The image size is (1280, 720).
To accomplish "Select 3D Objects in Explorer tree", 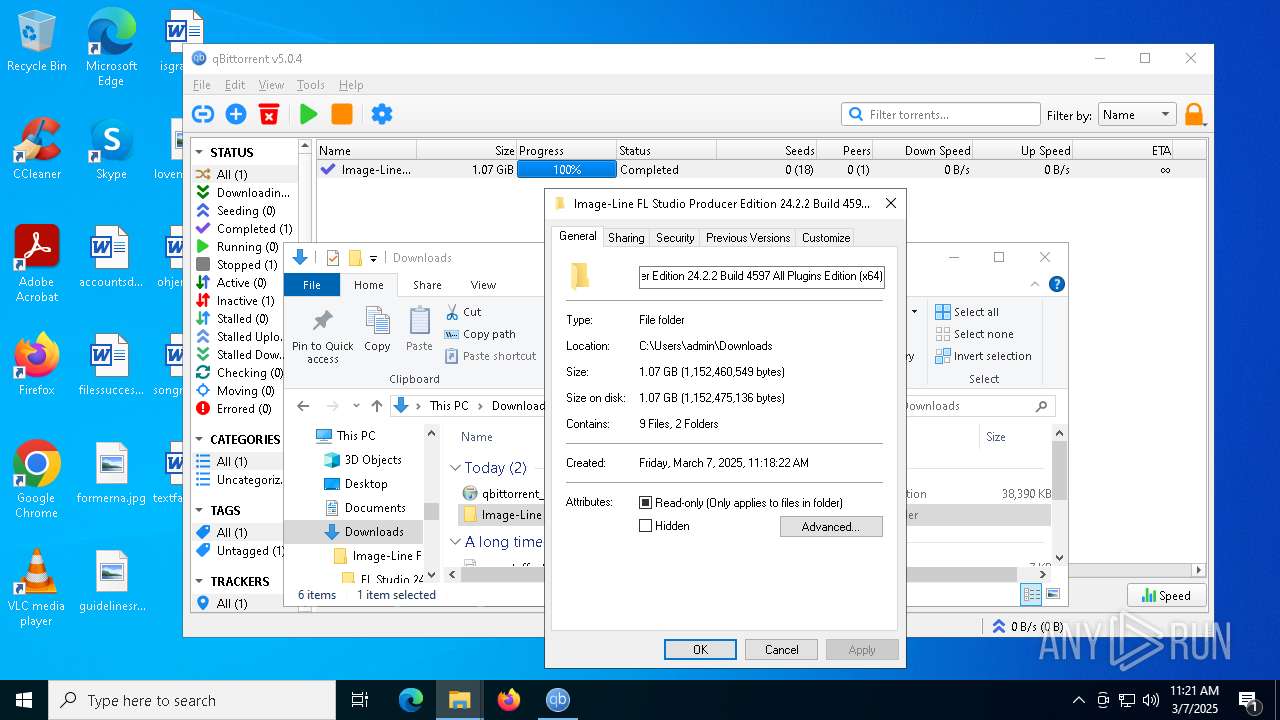I will [362, 460].
